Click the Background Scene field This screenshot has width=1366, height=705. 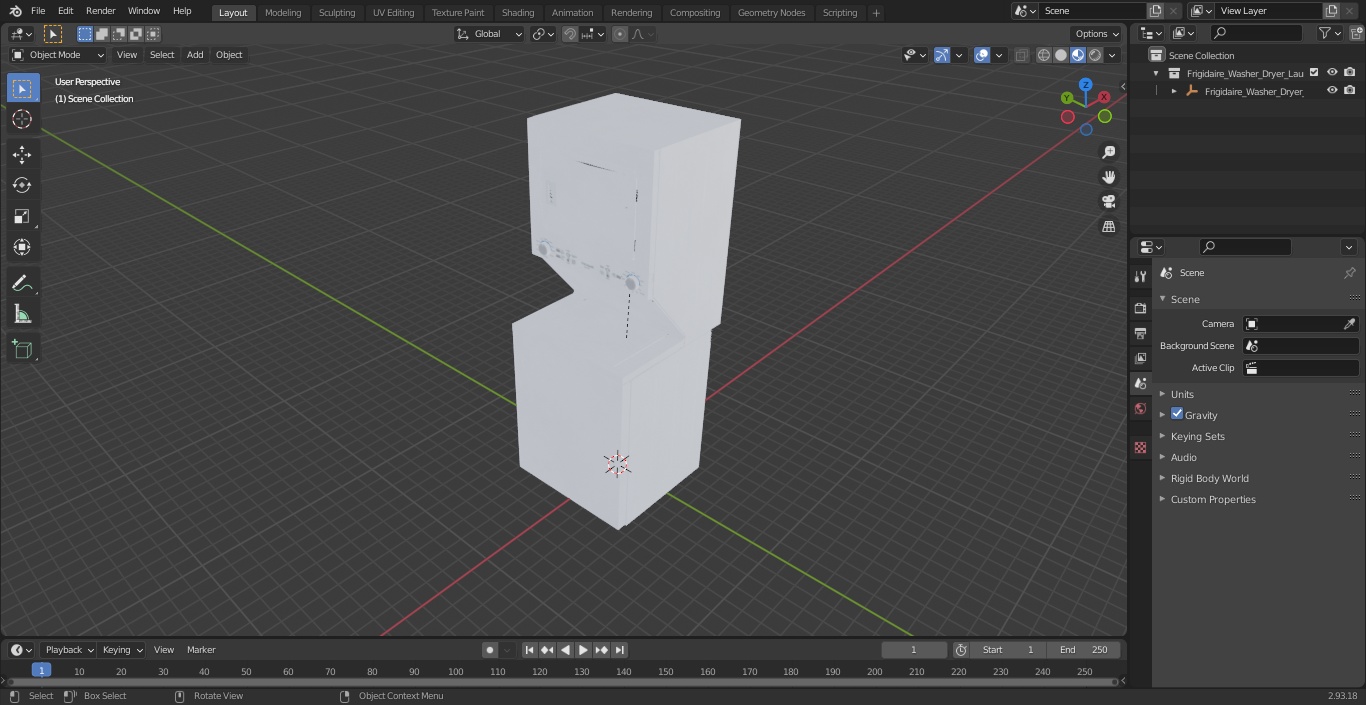(1300, 346)
